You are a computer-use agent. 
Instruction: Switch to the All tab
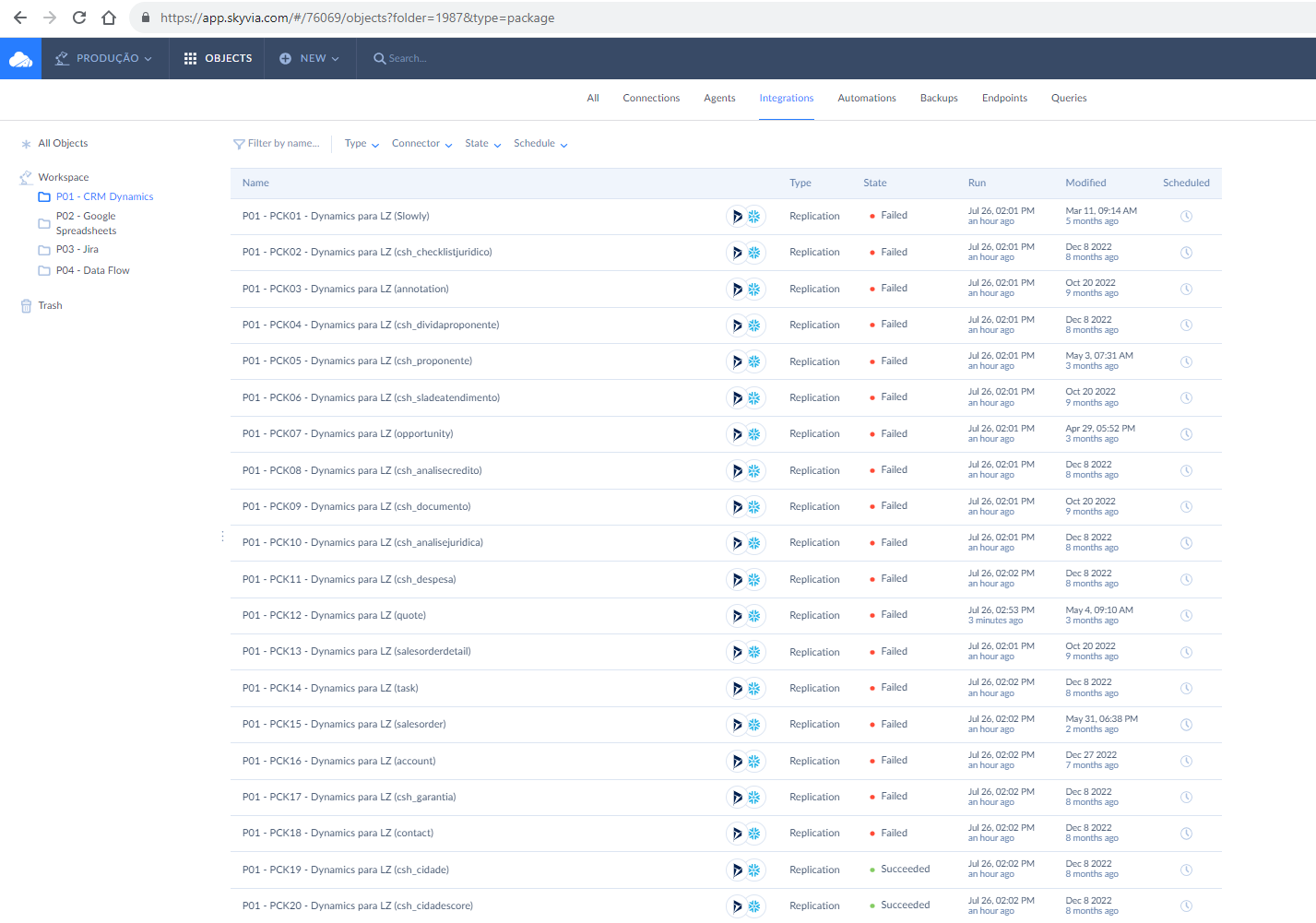[x=593, y=99]
